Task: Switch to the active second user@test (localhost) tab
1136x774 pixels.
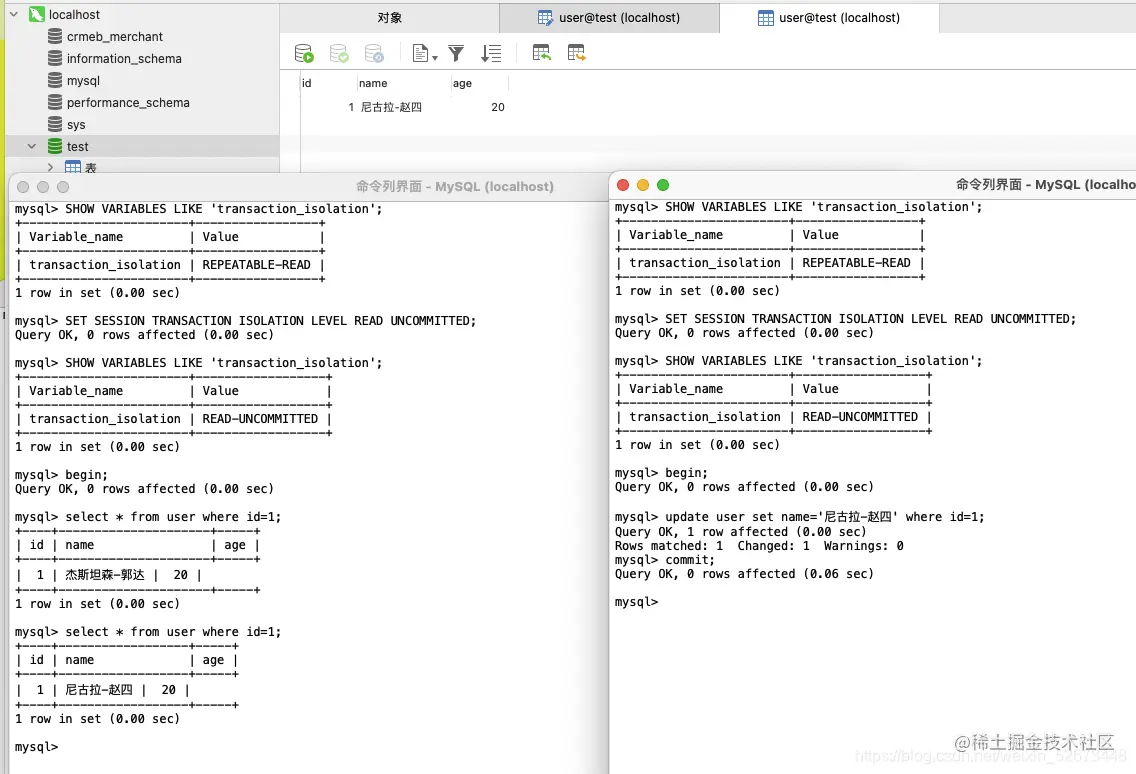Action: [x=829, y=17]
